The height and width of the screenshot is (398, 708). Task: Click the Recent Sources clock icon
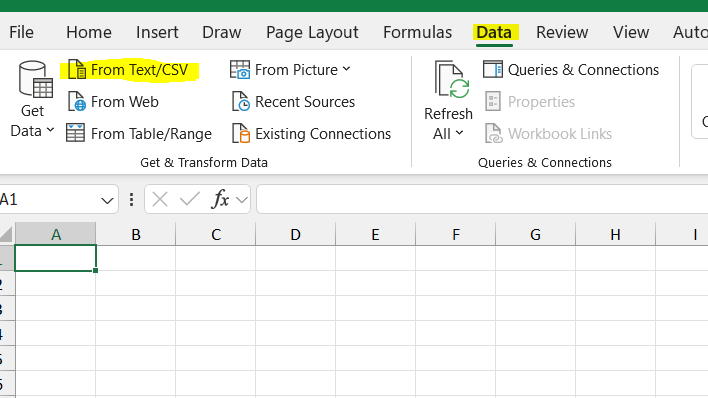241,102
